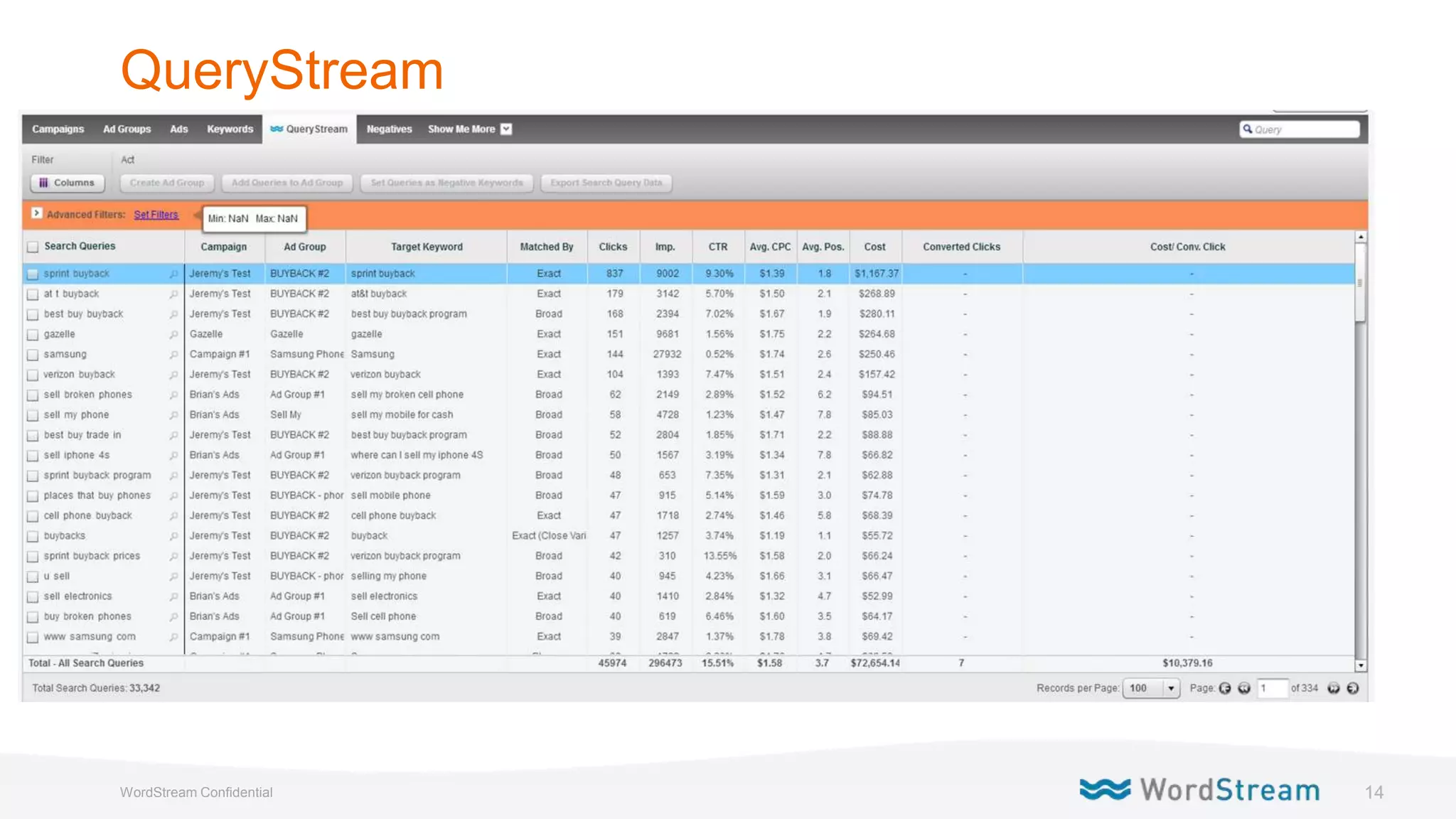Open the Negatives tab
The width and height of the screenshot is (1456, 819).
click(x=389, y=129)
